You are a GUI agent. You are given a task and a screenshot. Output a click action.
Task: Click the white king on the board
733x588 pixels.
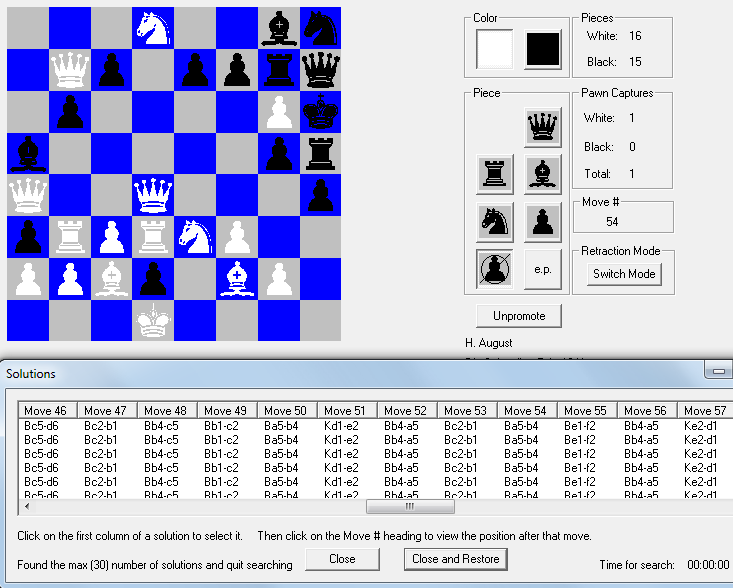(153, 320)
